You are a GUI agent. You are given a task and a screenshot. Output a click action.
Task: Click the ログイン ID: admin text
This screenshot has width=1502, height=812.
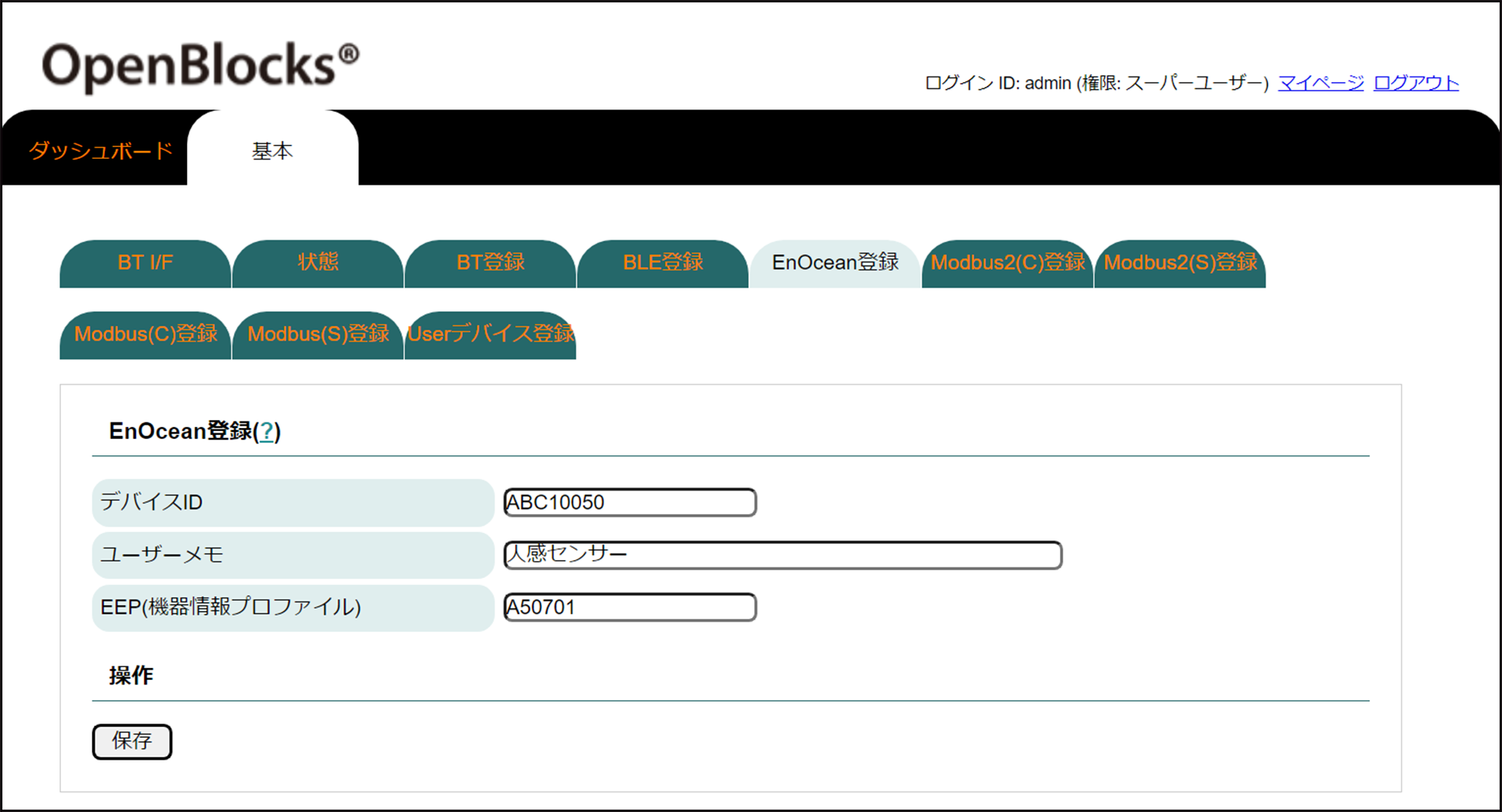pos(998,83)
